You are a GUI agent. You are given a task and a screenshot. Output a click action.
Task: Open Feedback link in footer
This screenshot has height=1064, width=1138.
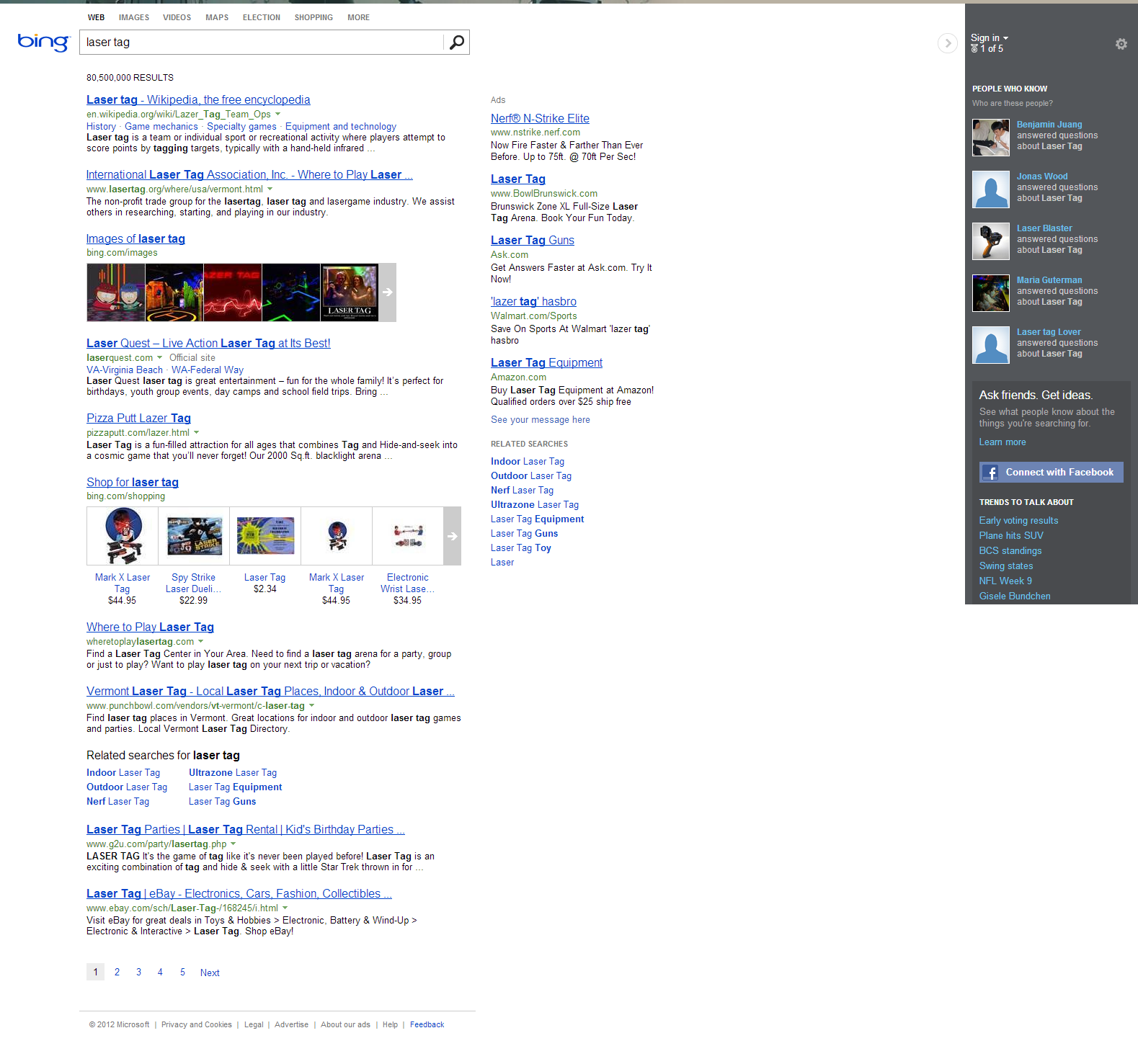point(427,1024)
